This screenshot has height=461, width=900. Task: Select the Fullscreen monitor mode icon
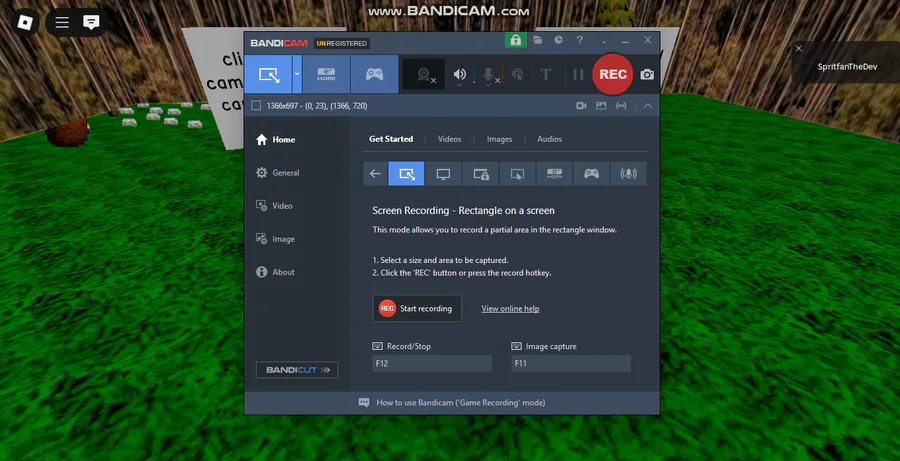[x=443, y=173]
